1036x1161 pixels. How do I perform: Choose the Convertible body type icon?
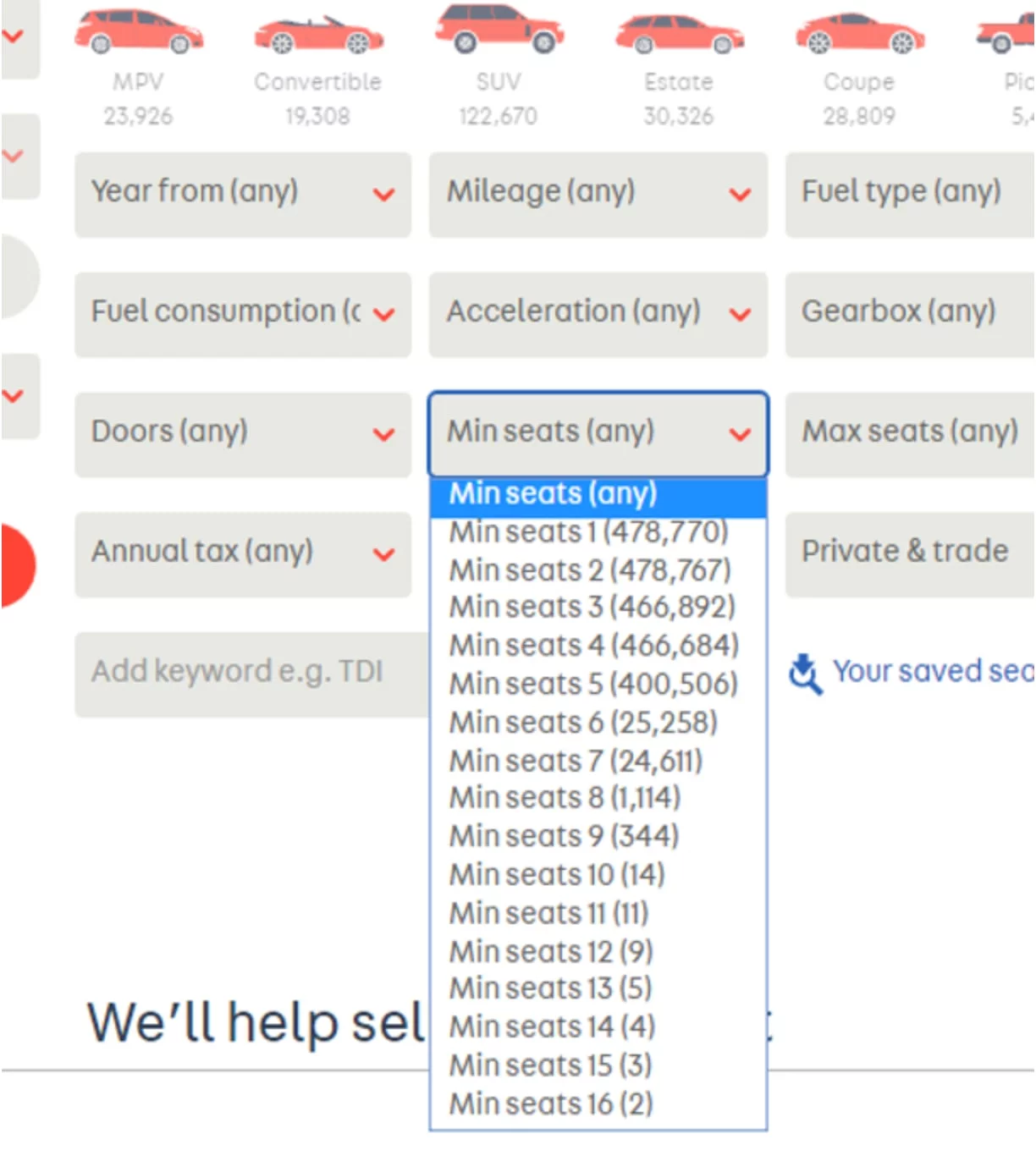click(318, 36)
